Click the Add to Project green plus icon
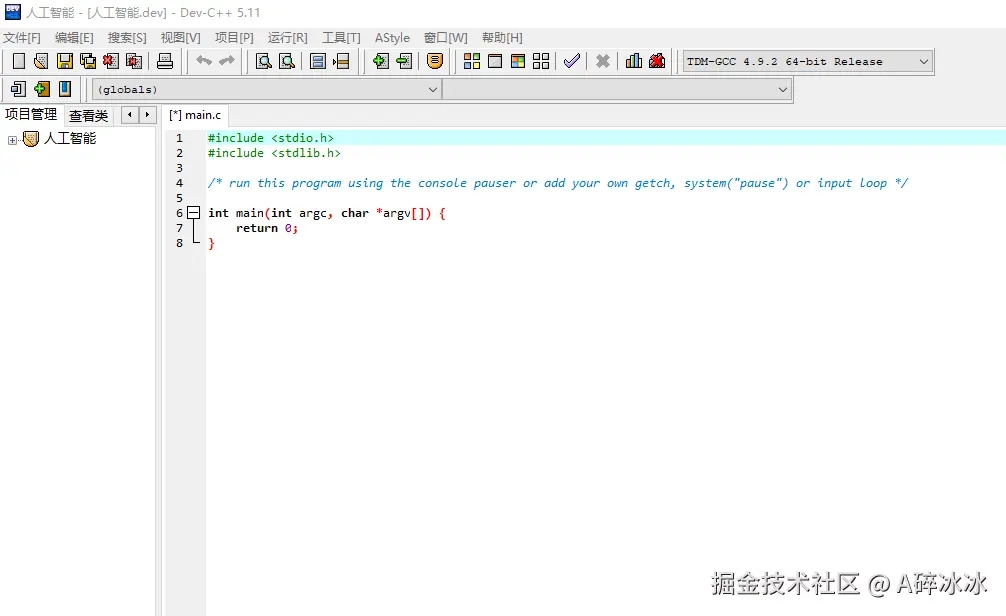 (380, 61)
